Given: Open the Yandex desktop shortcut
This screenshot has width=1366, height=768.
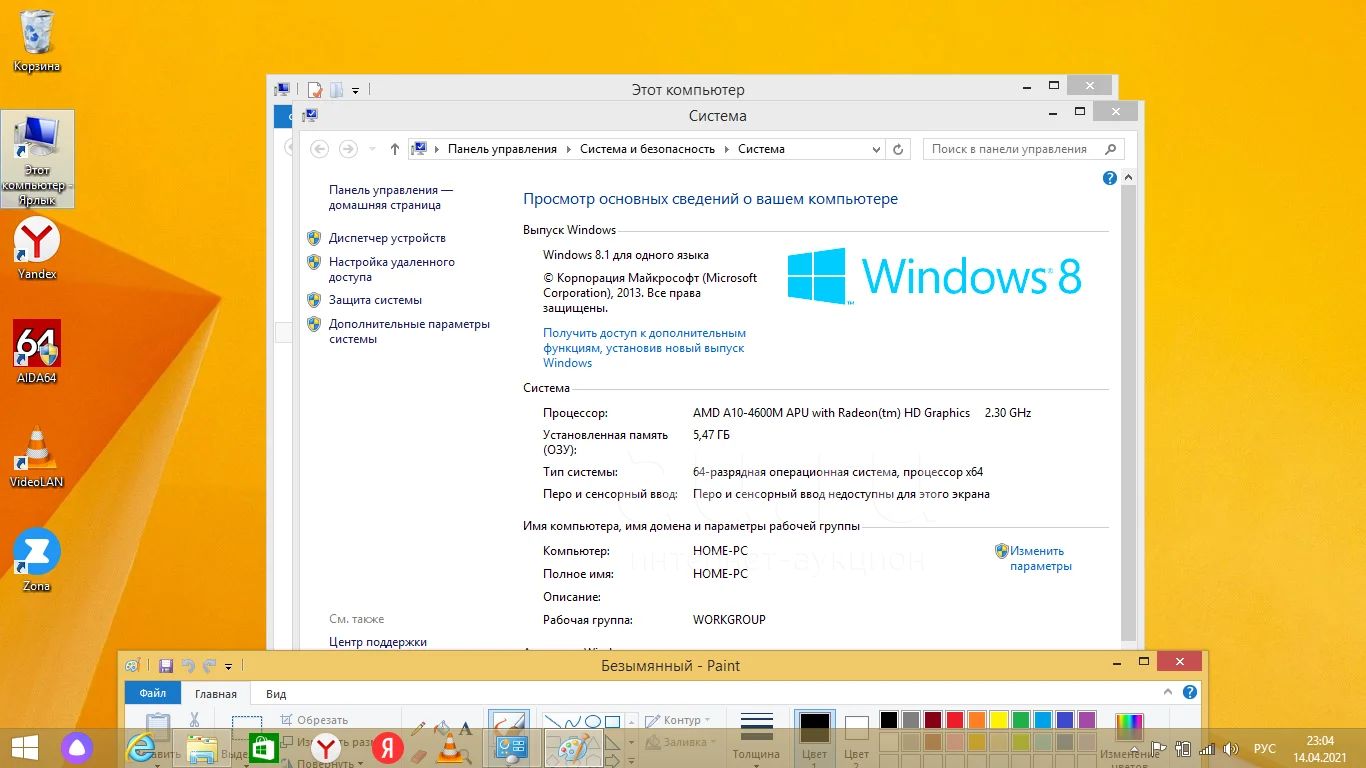Looking at the screenshot, I should click(37, 249).
